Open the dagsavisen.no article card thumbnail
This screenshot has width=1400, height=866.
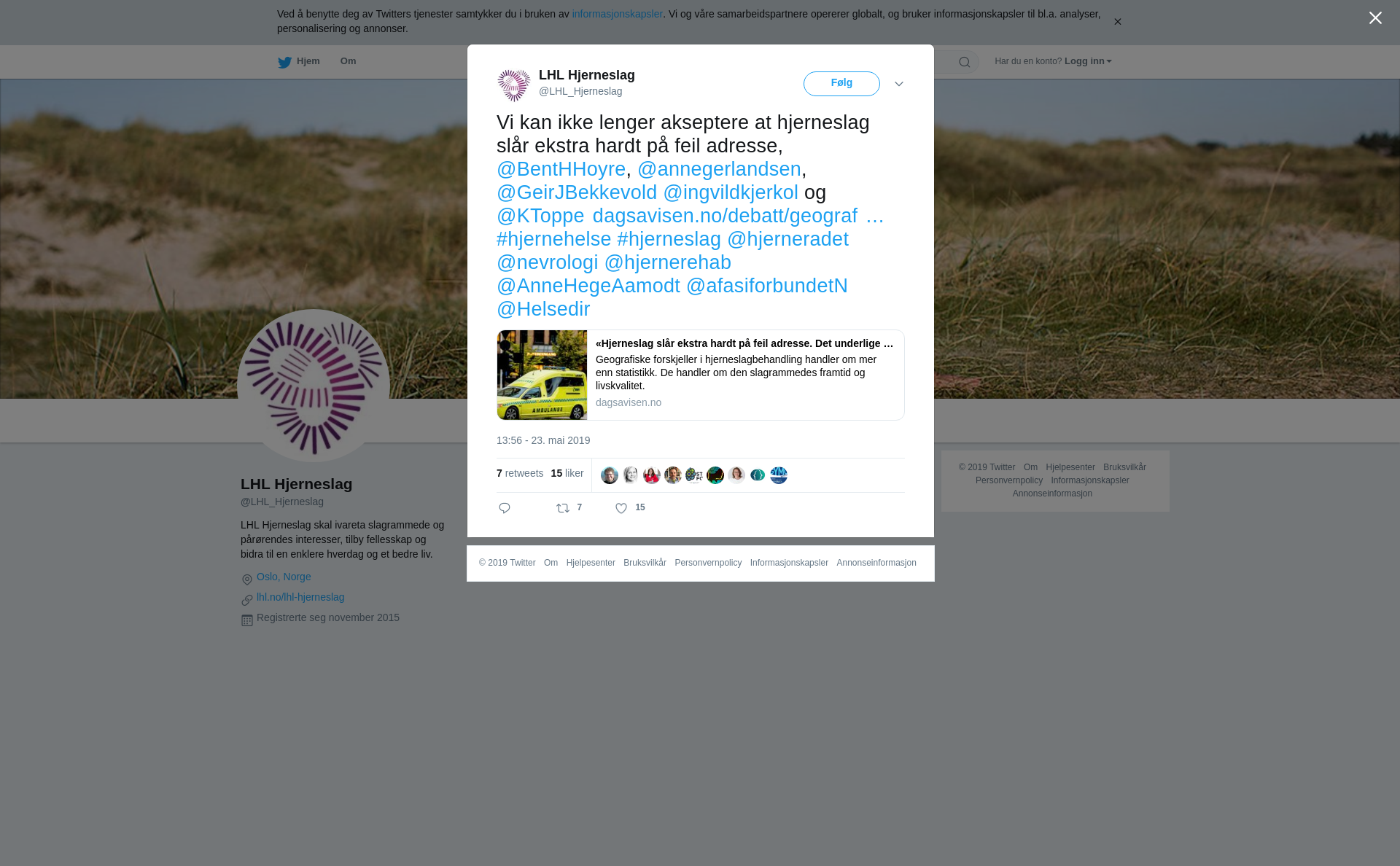pyautogui.click(x=542, y=375)
